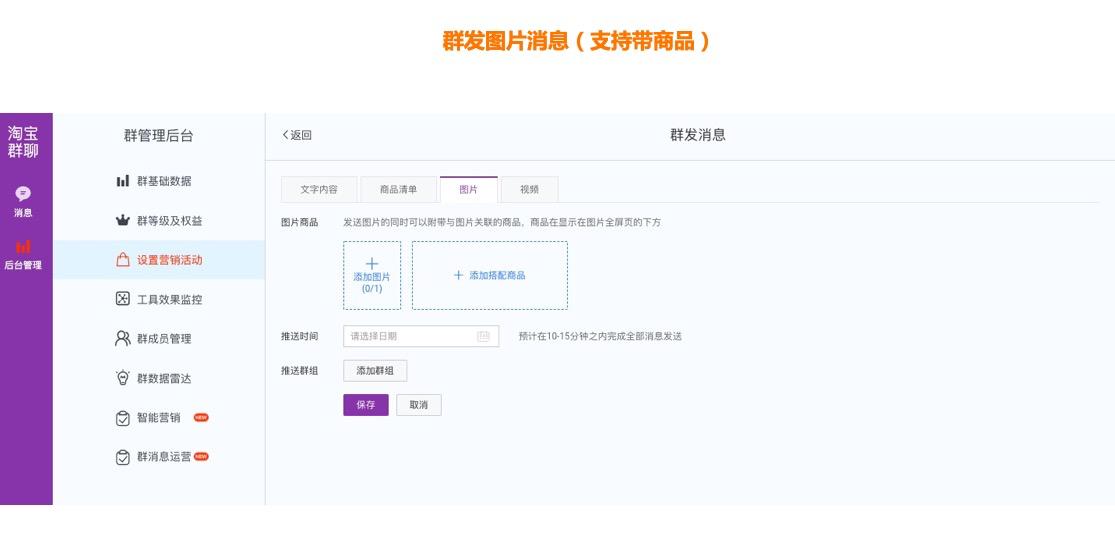Click the clipboard icon for 智能营销
The width and height of the screenshot is (1115, 536).
click(122, 418)
